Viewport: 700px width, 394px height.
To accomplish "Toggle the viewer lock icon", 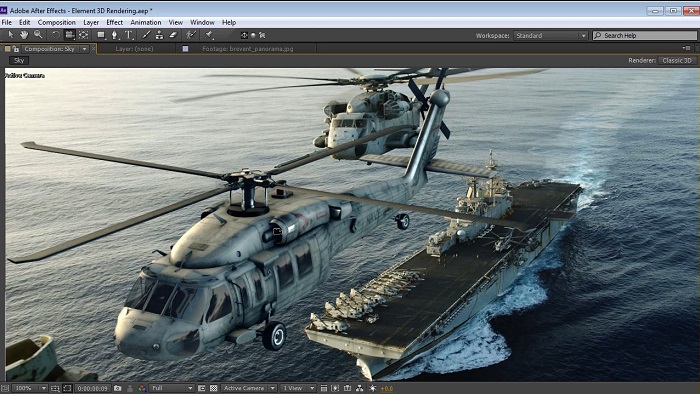I will pos(16,49).
